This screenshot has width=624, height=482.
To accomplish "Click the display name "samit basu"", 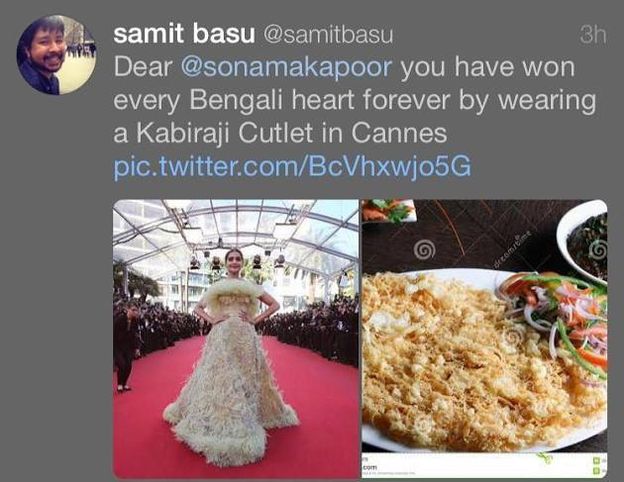I will [184, 33].
